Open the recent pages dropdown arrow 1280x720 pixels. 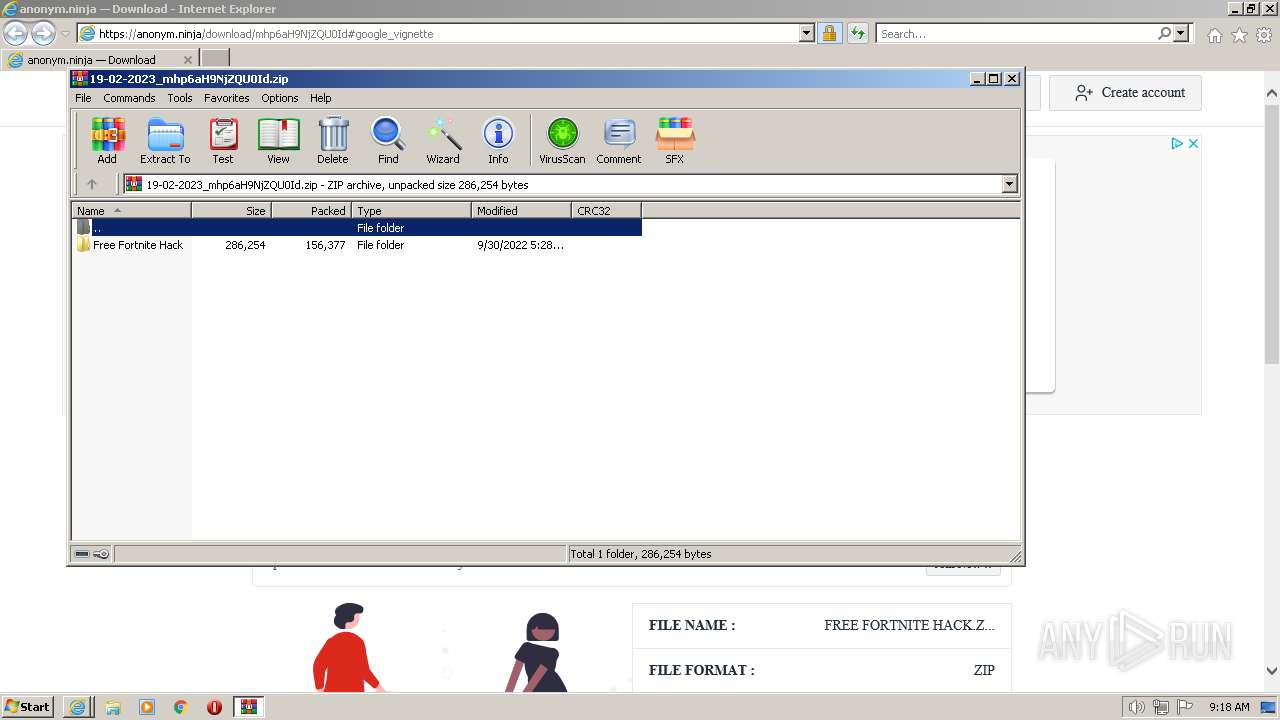point(65,34)
